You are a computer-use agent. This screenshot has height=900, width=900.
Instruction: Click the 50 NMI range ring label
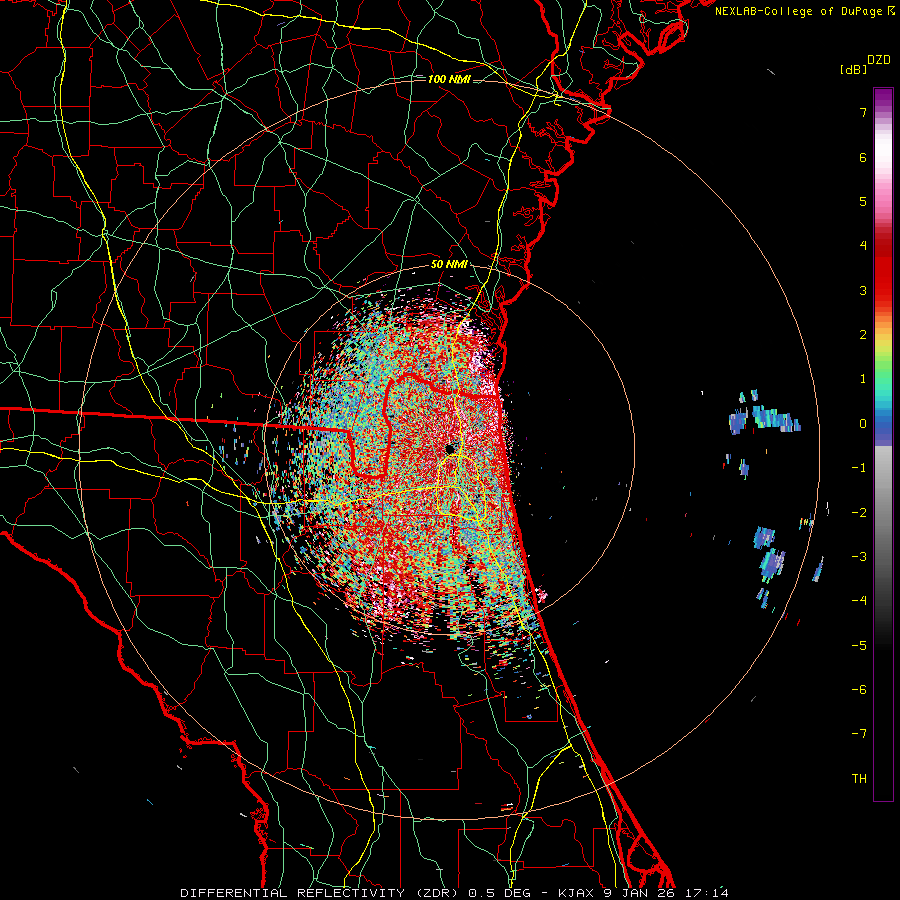(x=449, y=265)
